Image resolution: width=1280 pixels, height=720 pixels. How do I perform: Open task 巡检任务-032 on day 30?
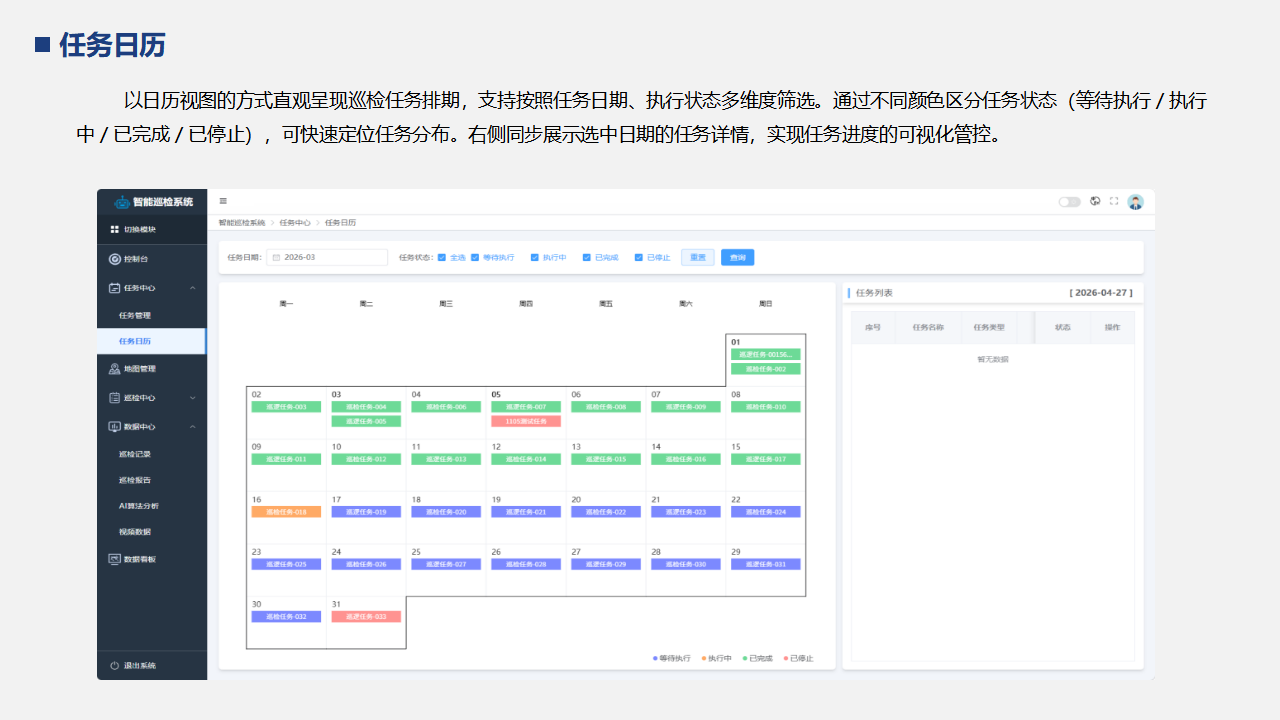(x=286, y=617)
